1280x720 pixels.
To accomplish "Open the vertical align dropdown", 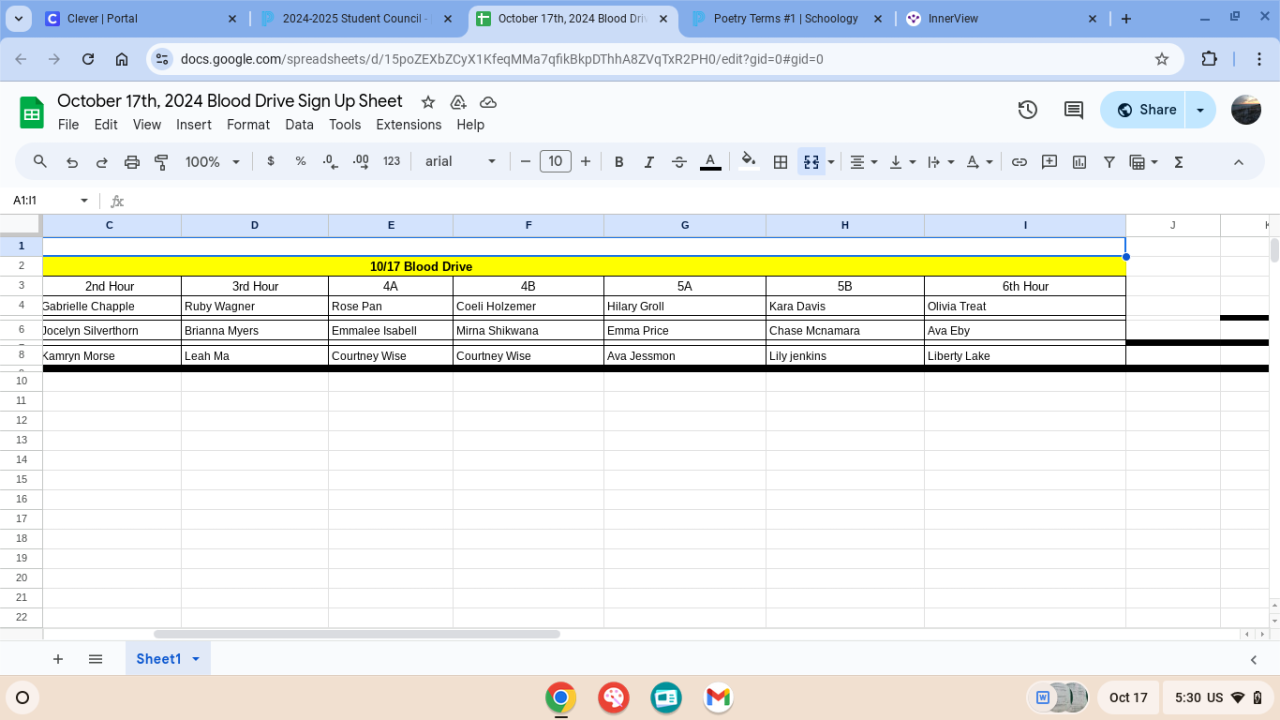I will pyautogui.click(x=903, y=162).
